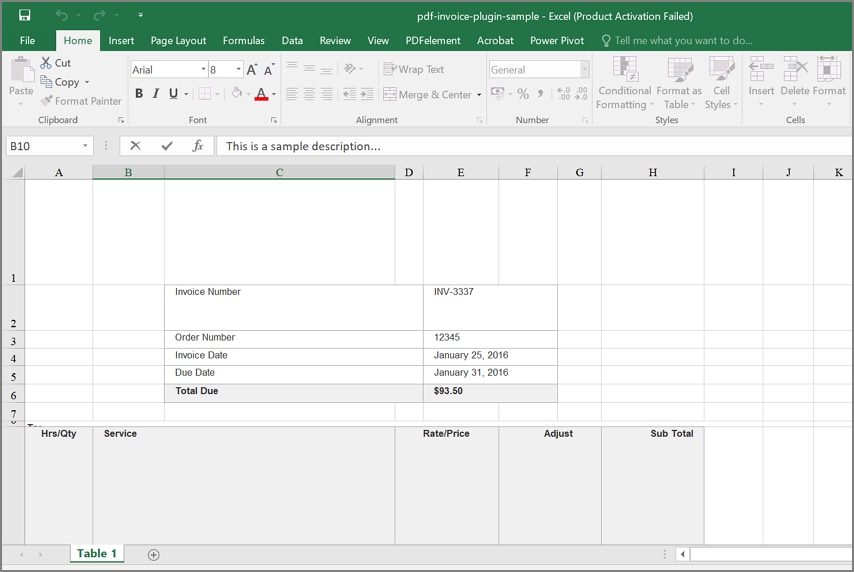Switch to the Formulas tab
The width and height of the screenshot is (854, 572).
click(x=243, y=40)
